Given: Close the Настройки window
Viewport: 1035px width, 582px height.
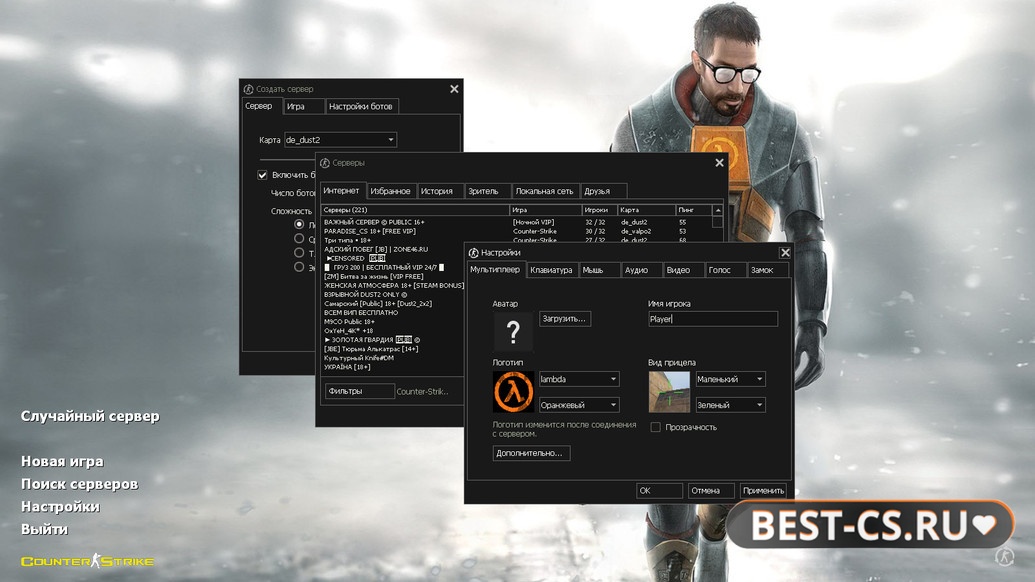Looking at the screenshot, I should pyautogui.click(x=785, y=252).
